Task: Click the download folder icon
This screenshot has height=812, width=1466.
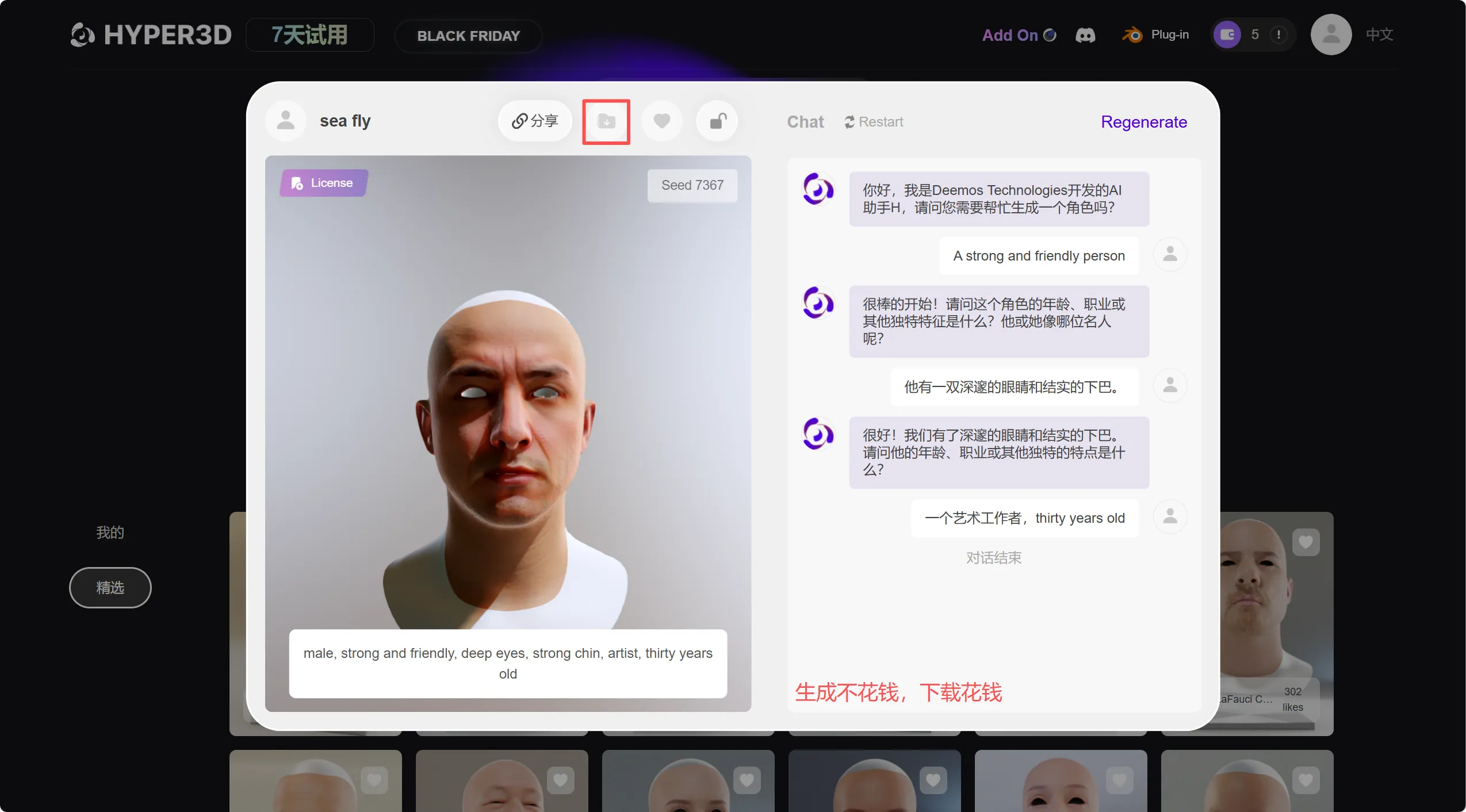Action: pos(606,121)
